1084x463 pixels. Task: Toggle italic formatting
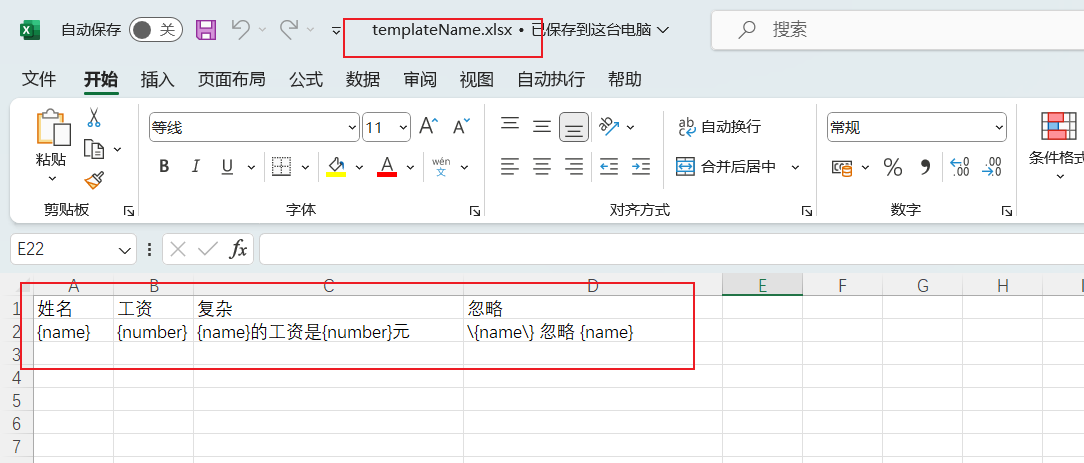tap(195, 167)
